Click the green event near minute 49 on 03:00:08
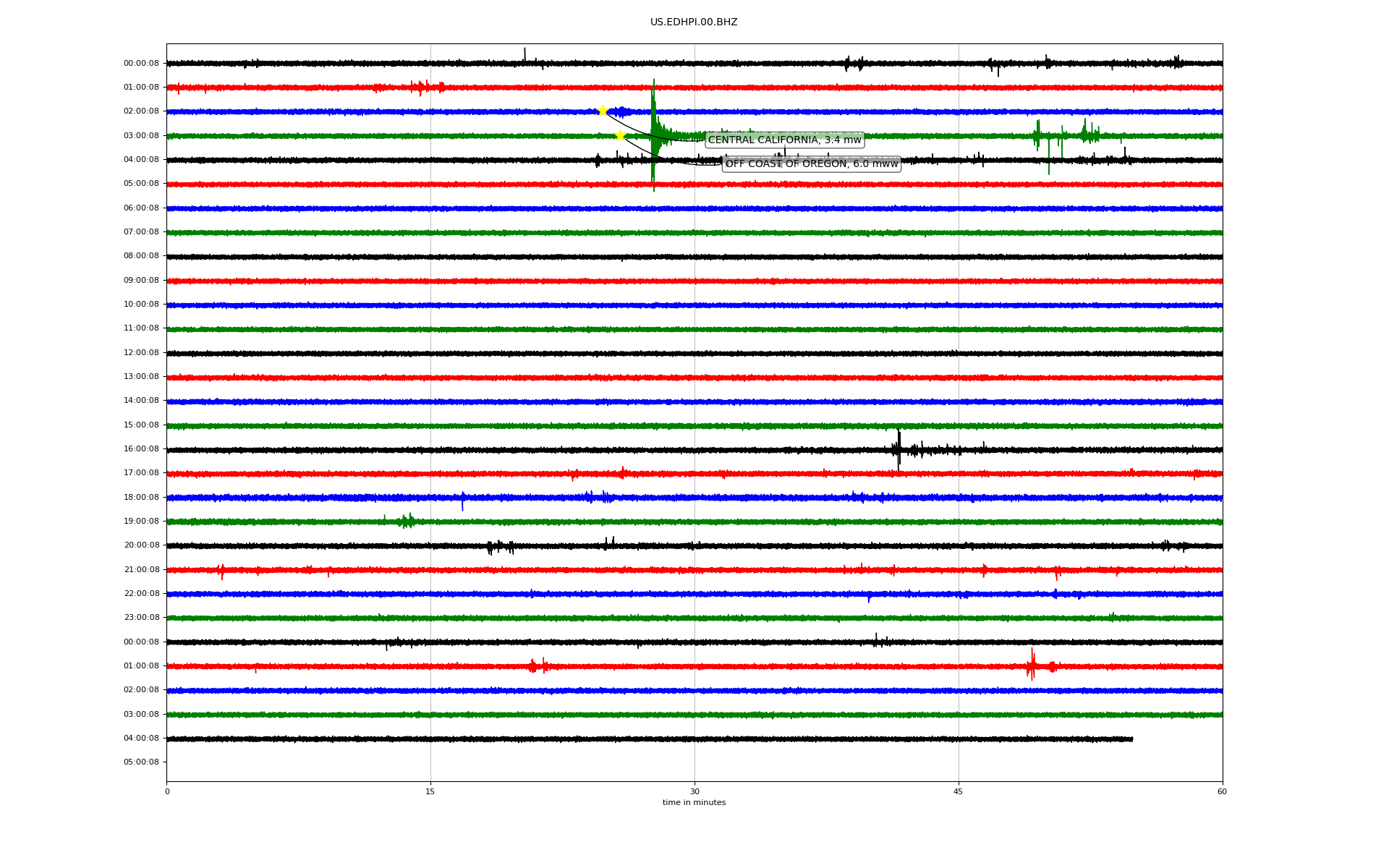The width and height of the screenshot is (1389, 868). click(1037, 135)
